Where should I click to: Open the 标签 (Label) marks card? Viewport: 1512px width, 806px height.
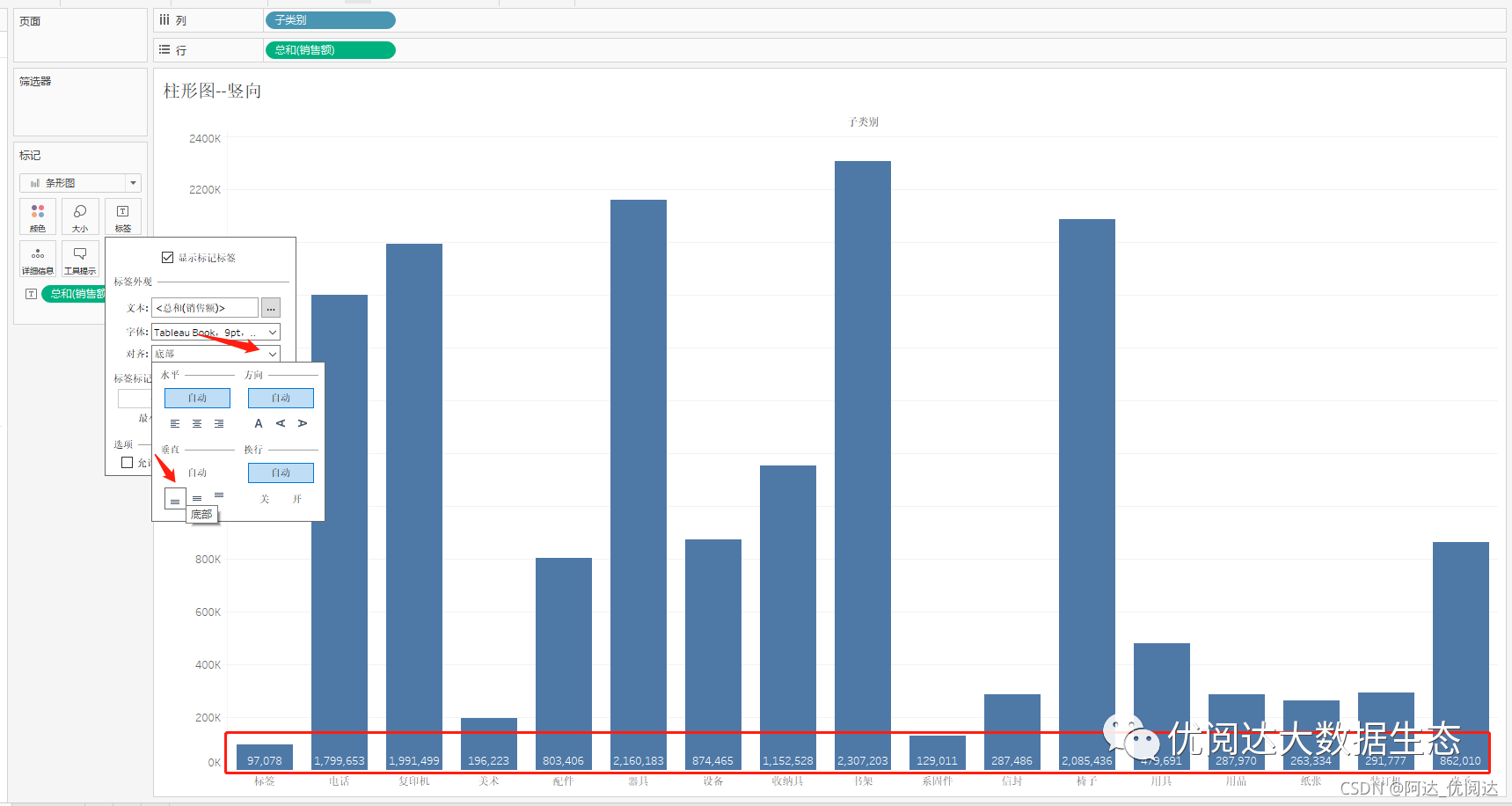tap(123, 216)
